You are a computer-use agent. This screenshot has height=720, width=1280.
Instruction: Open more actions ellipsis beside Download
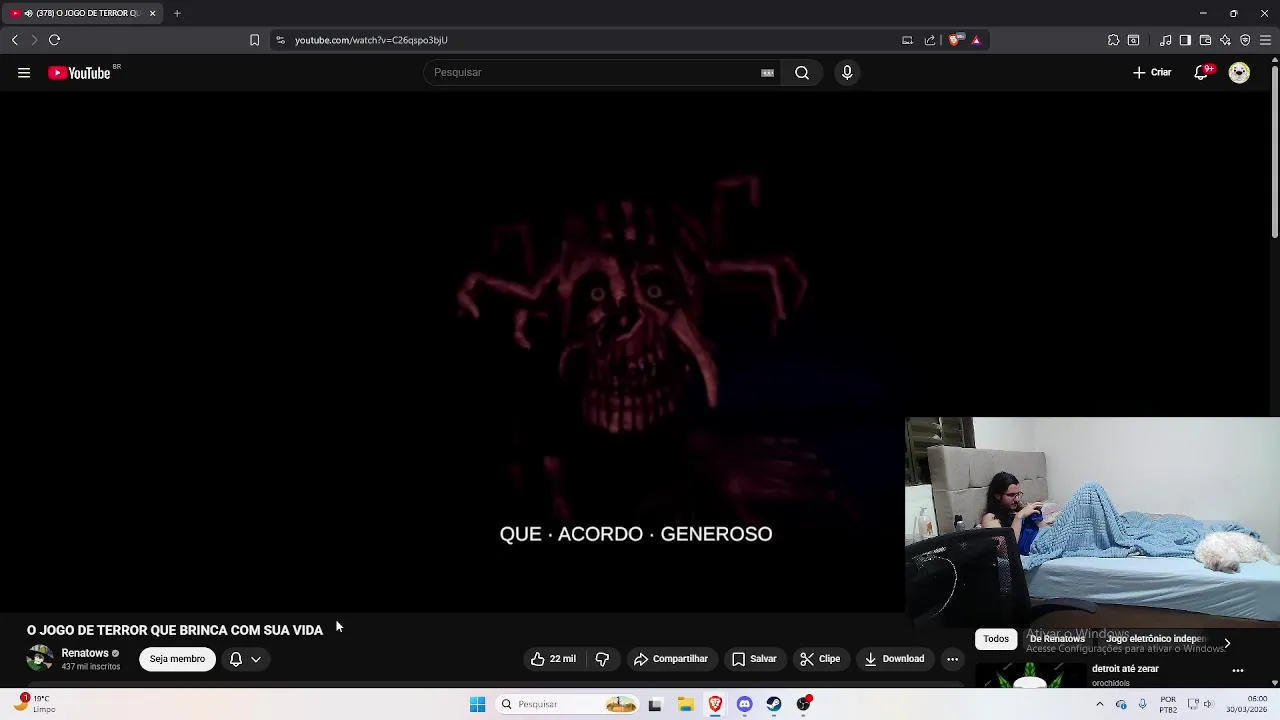point(952,659)
